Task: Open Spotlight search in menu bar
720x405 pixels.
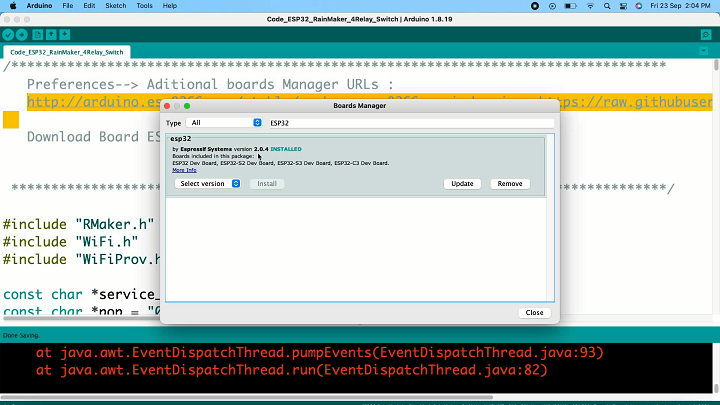Action: 607,6
